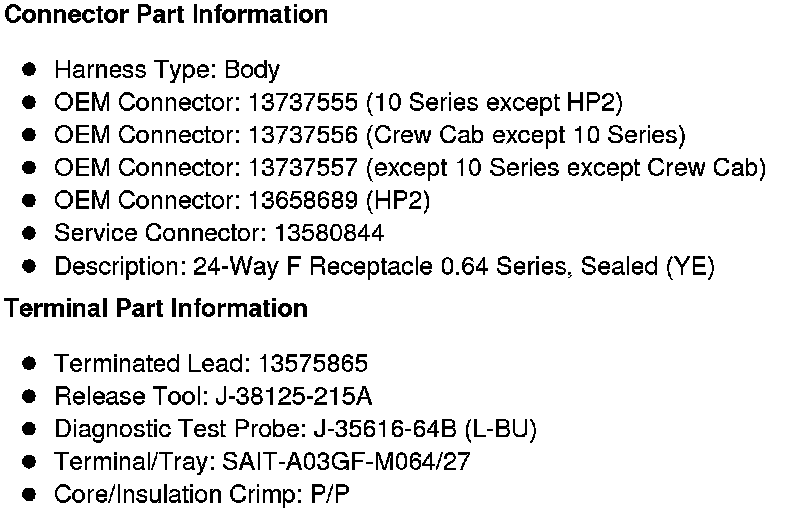Click release tool J-38125-215A

click(x=294, y=396)
